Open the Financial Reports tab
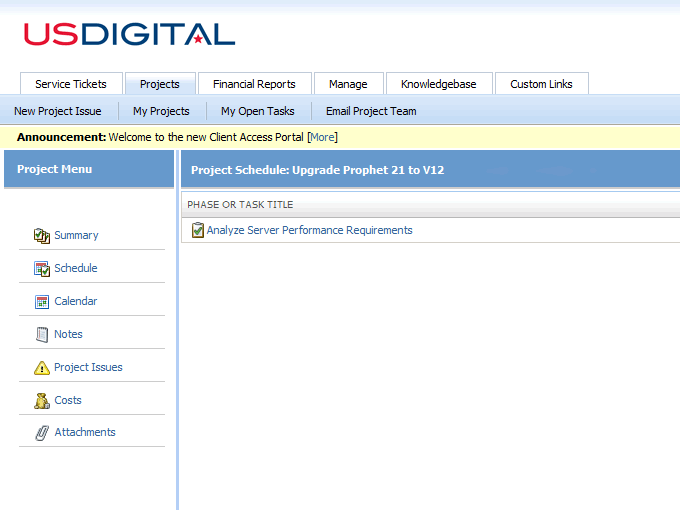Screen dimensions: 680x510 click(x=255, y=84)
